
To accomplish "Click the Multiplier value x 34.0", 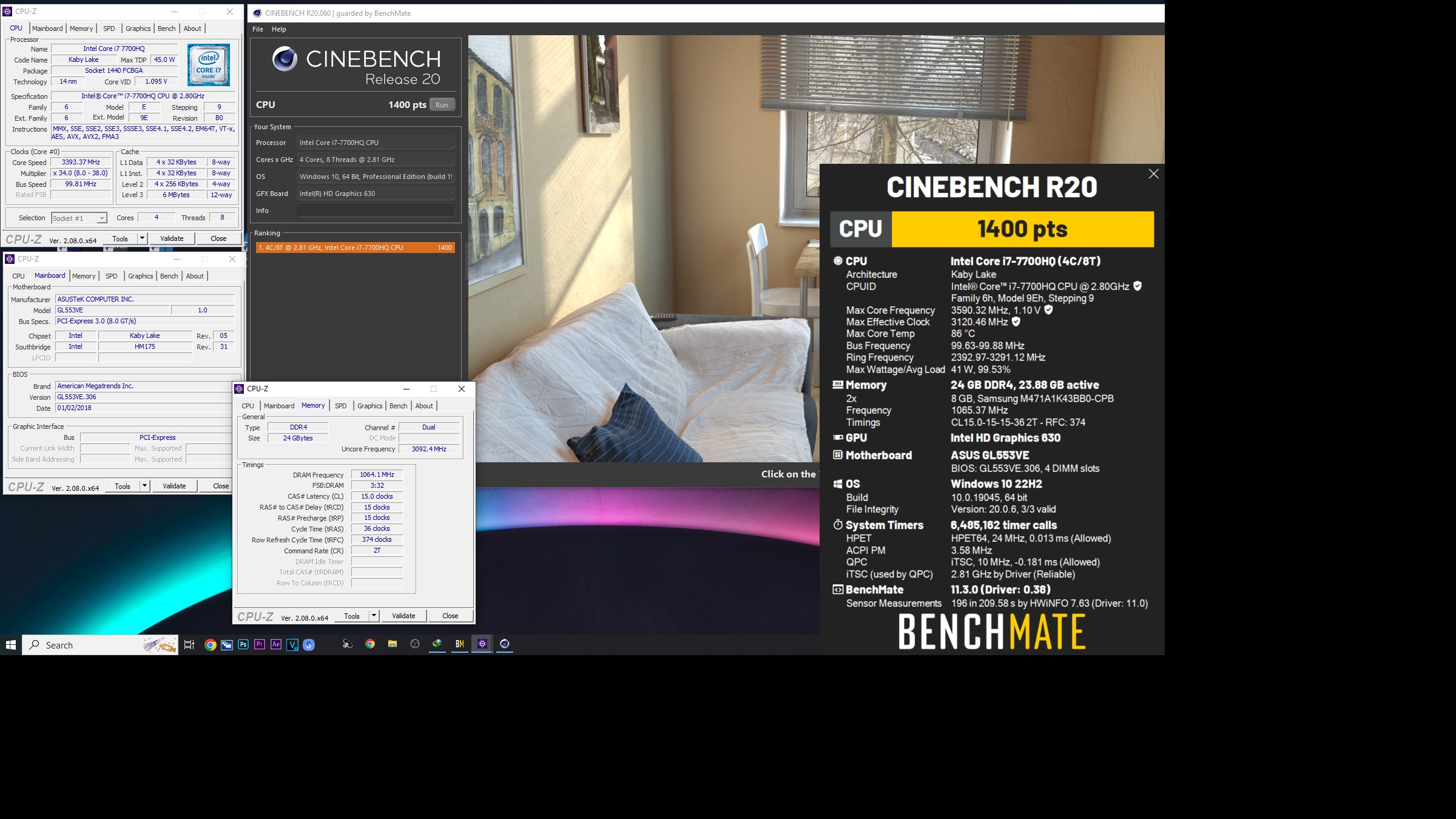I will (x=81, y=174).
